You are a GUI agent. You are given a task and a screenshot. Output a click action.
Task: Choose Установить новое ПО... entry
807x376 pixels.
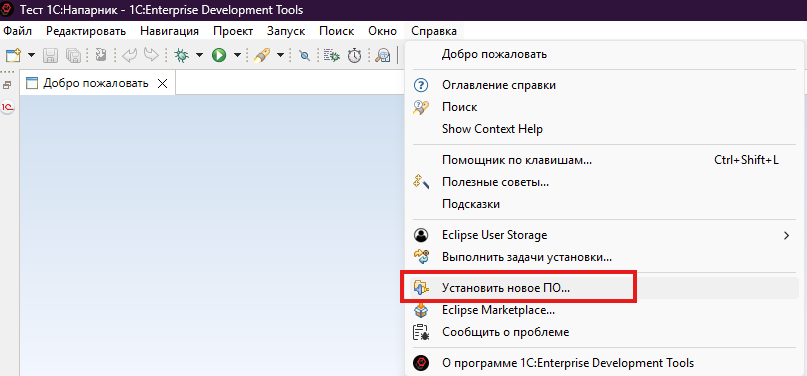tap(603, 288)
